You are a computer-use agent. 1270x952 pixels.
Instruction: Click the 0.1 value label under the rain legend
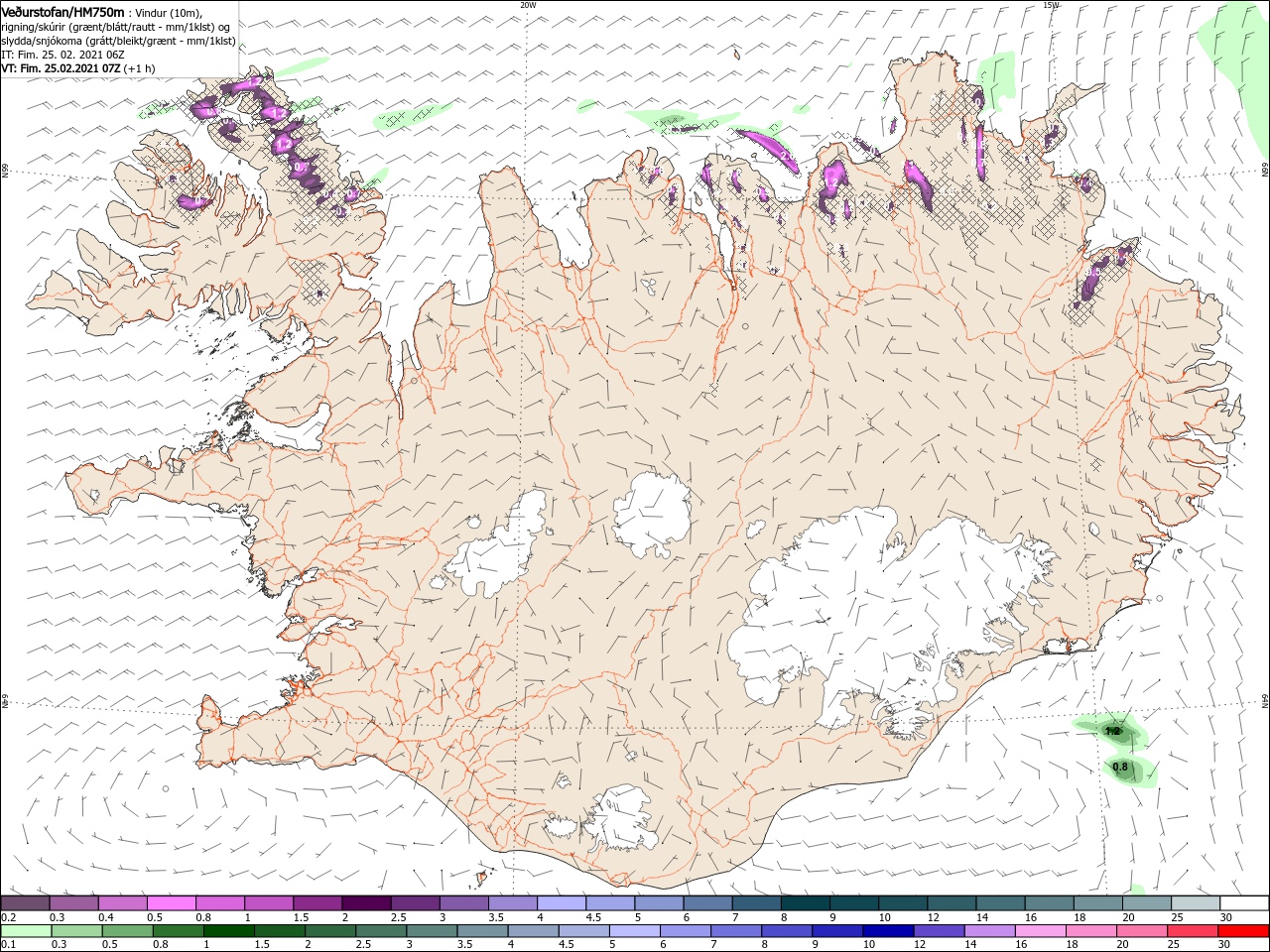coord(8,945)
